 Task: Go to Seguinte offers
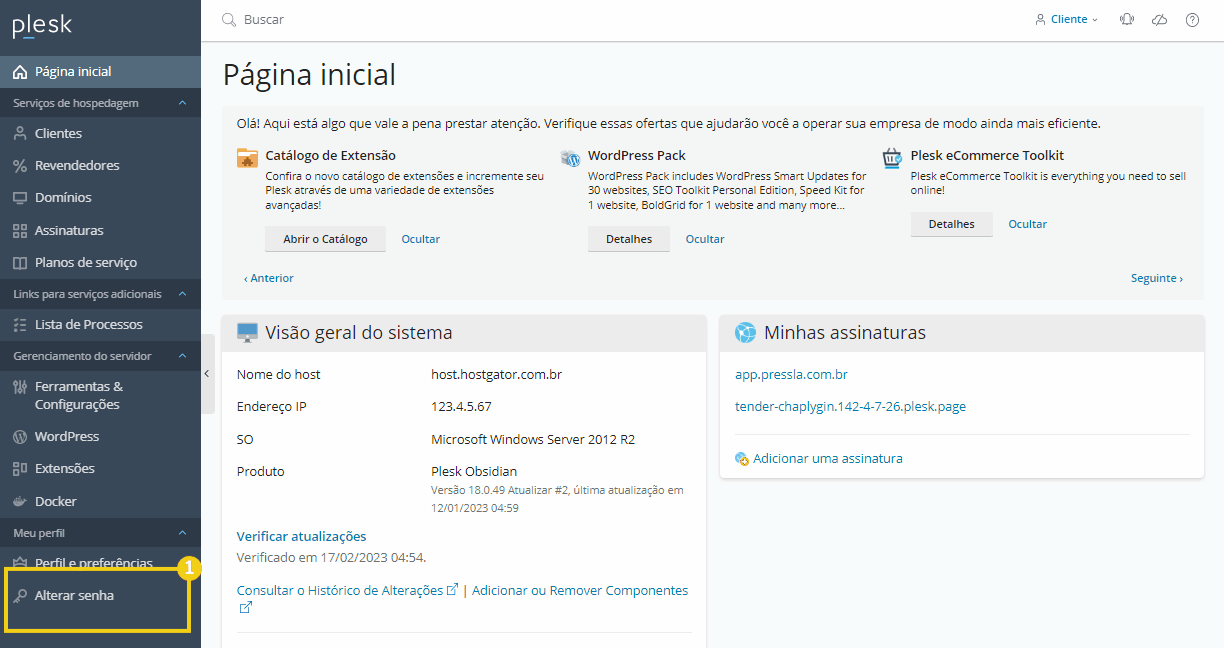(1157, 278)
